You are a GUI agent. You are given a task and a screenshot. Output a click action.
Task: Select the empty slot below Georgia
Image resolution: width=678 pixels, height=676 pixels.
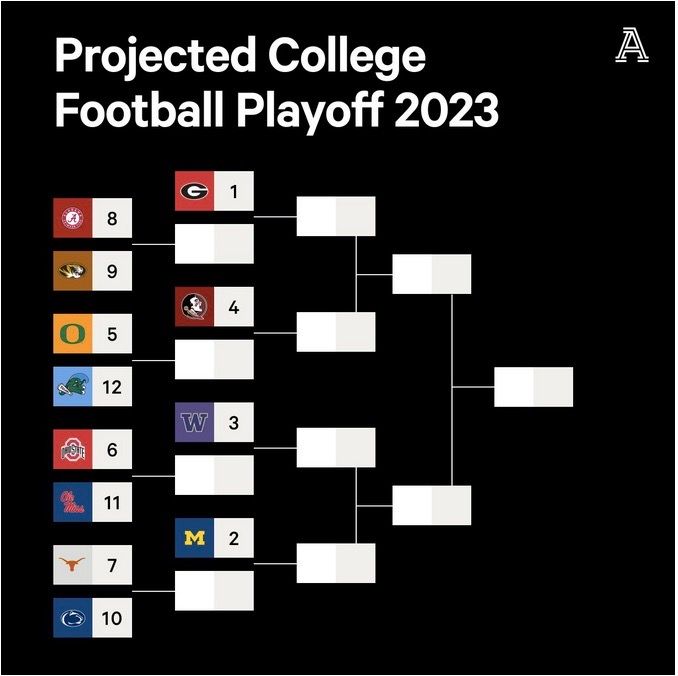click(x=214, y=244)
